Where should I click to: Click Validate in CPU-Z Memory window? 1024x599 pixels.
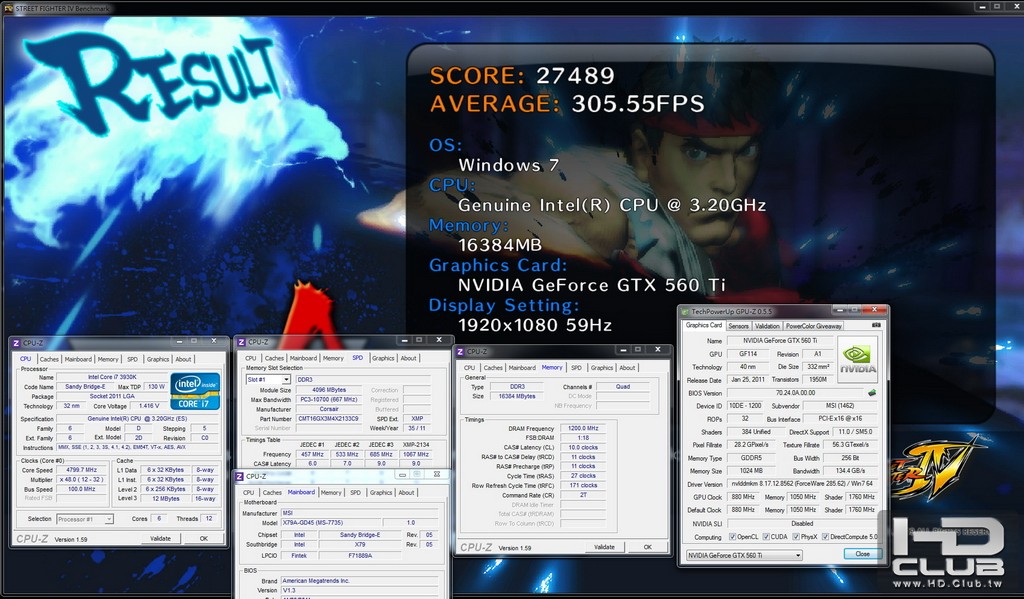pyautogui.click(x=604, y=547)
